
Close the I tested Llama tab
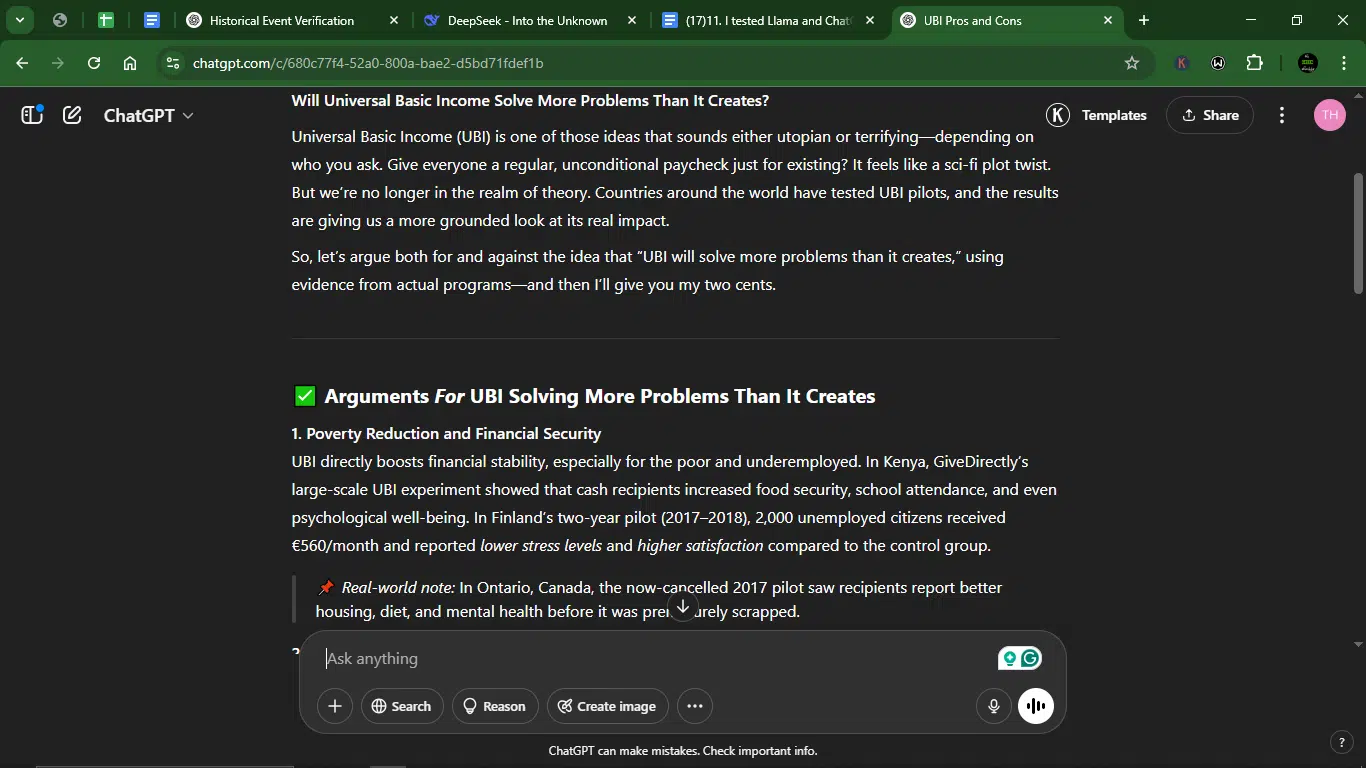[870, 20]
